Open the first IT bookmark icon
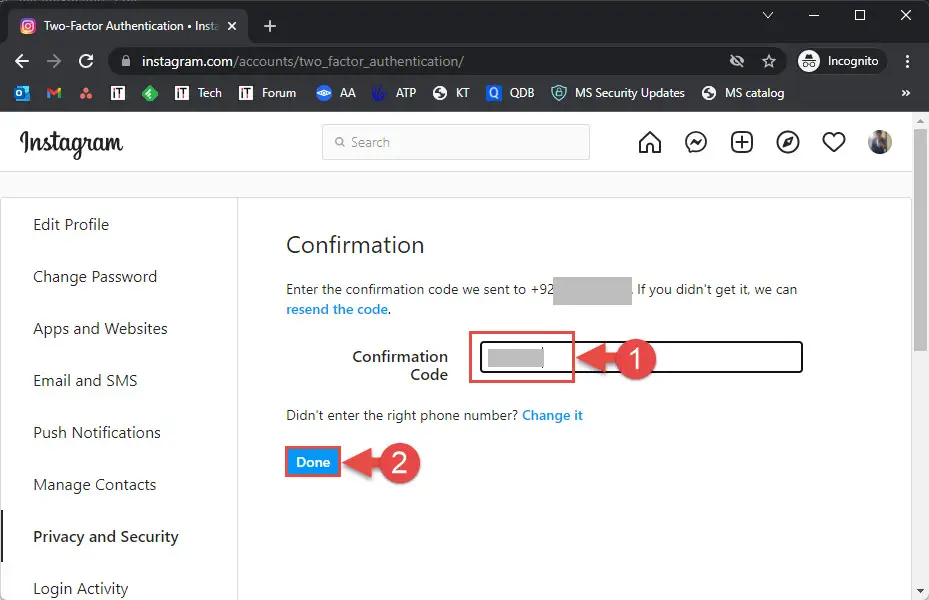Viewport: 929px width, 600px height. click(x=118, y=93)
